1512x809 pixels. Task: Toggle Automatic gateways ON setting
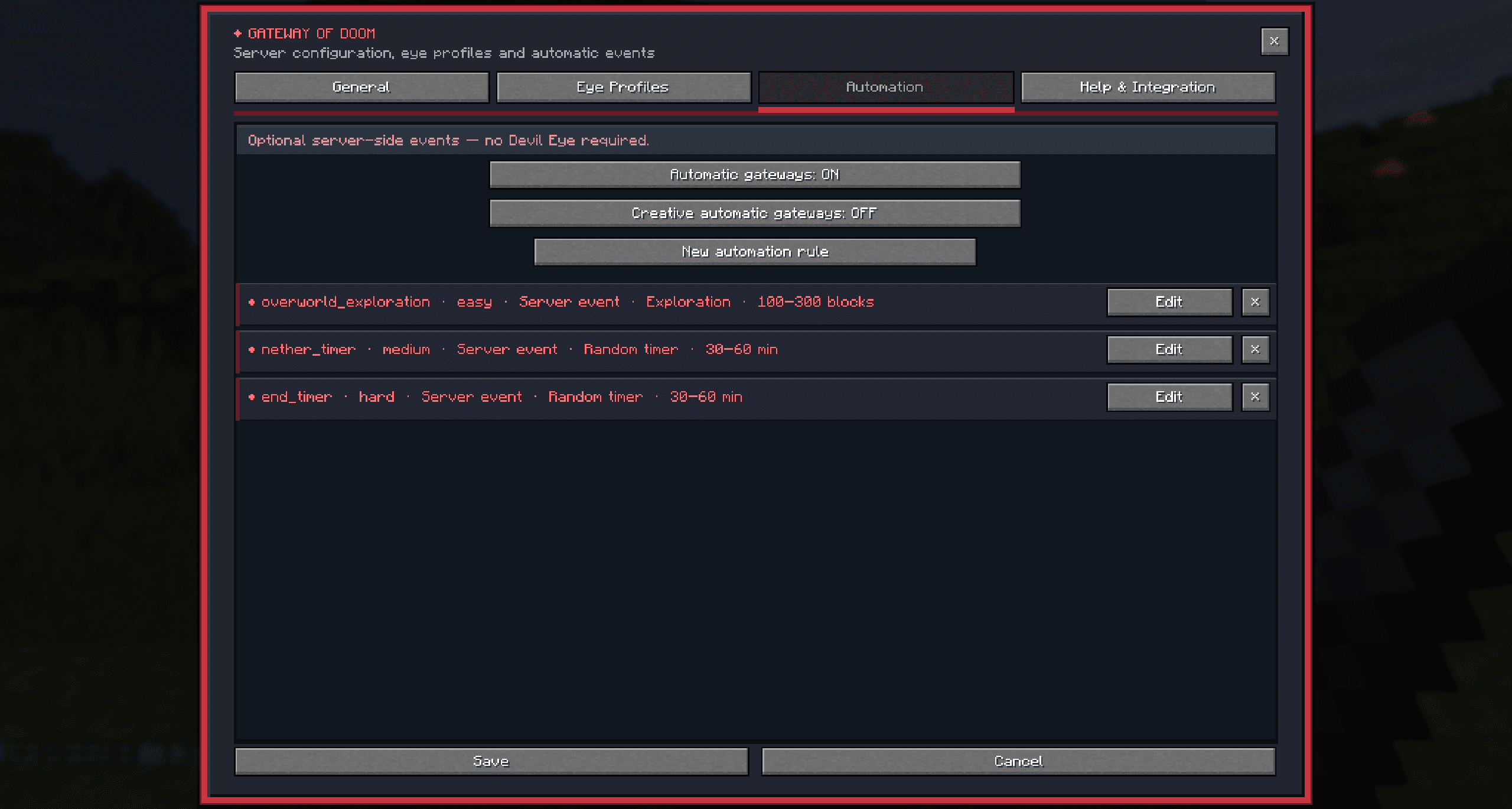point(755,174)
